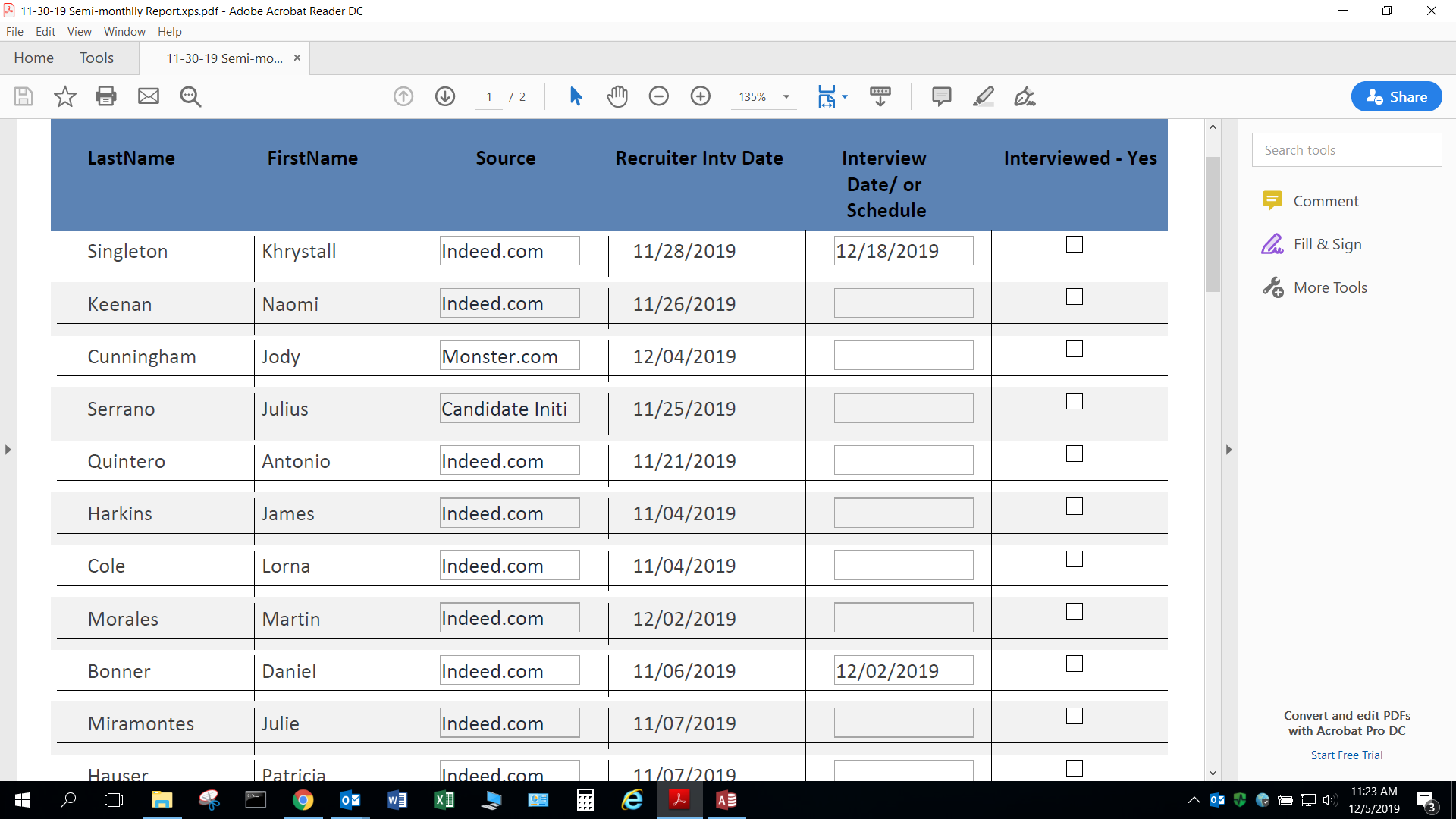Click the Search tools field
This screenshot has width=1456, height=819.
coord(1347,150)
